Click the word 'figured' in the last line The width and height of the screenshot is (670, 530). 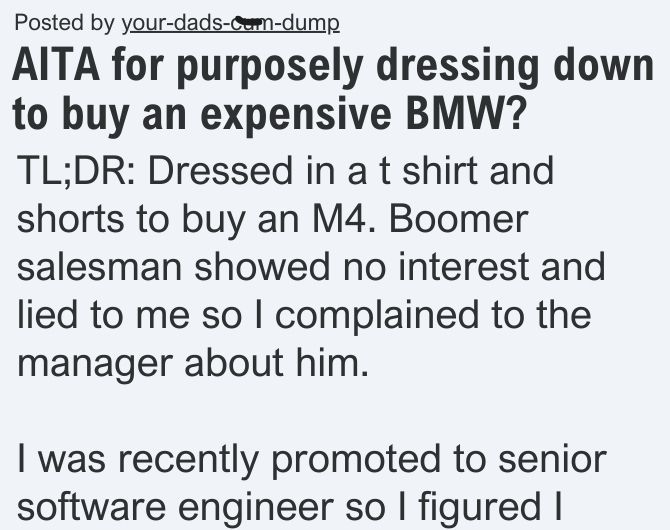(x=480, y=508)
